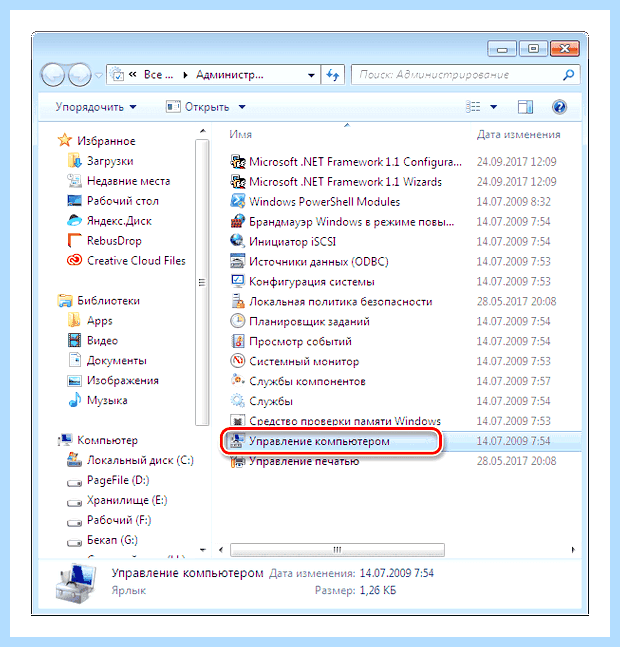Click the 'Службы' gear icon

point(238,401)
